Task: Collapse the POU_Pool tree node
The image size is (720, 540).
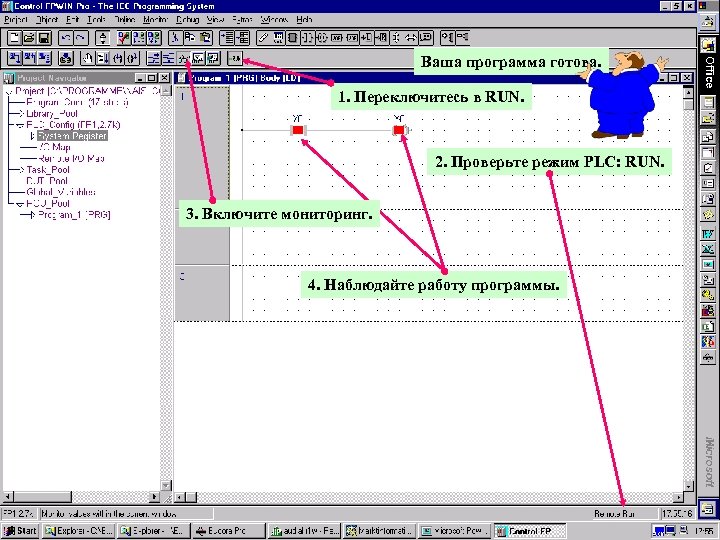Action: click(21, 203)
